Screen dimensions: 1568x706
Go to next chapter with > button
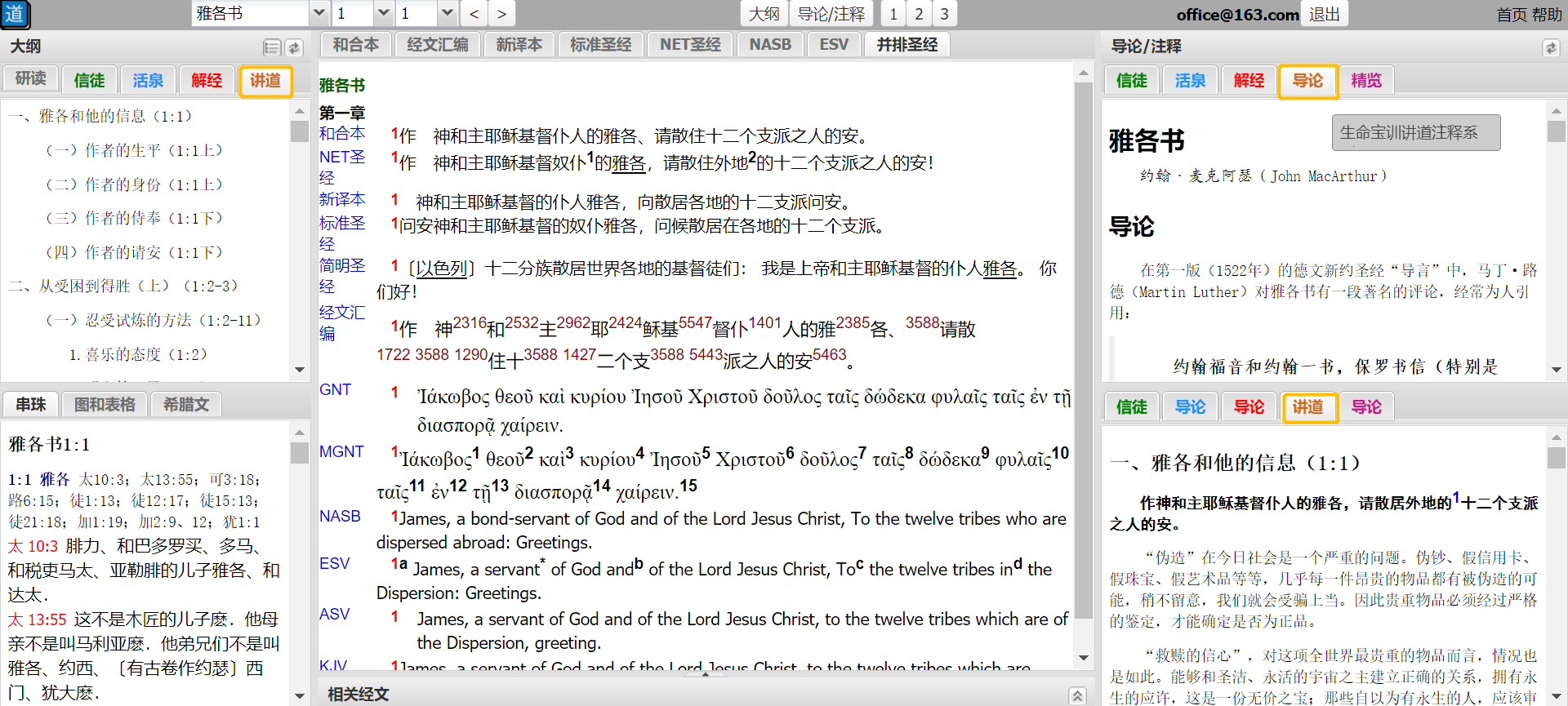[501, 14]
